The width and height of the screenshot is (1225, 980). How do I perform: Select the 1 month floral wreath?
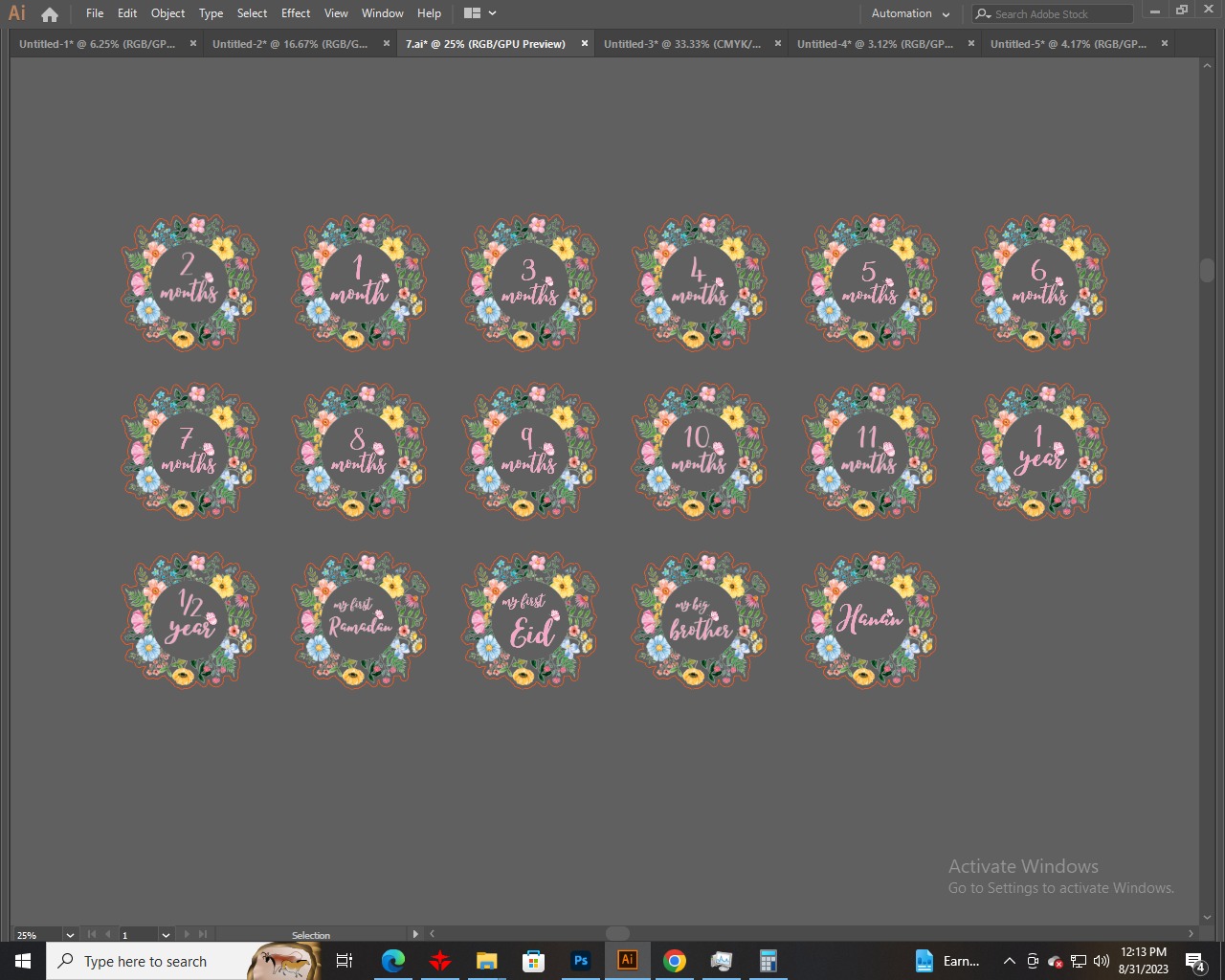pyautogui.click(x=360, y=282)
